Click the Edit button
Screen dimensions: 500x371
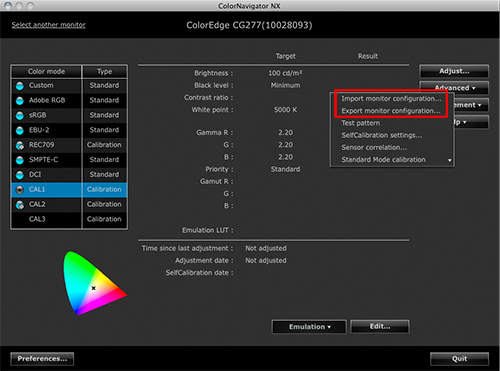point(380,327)
